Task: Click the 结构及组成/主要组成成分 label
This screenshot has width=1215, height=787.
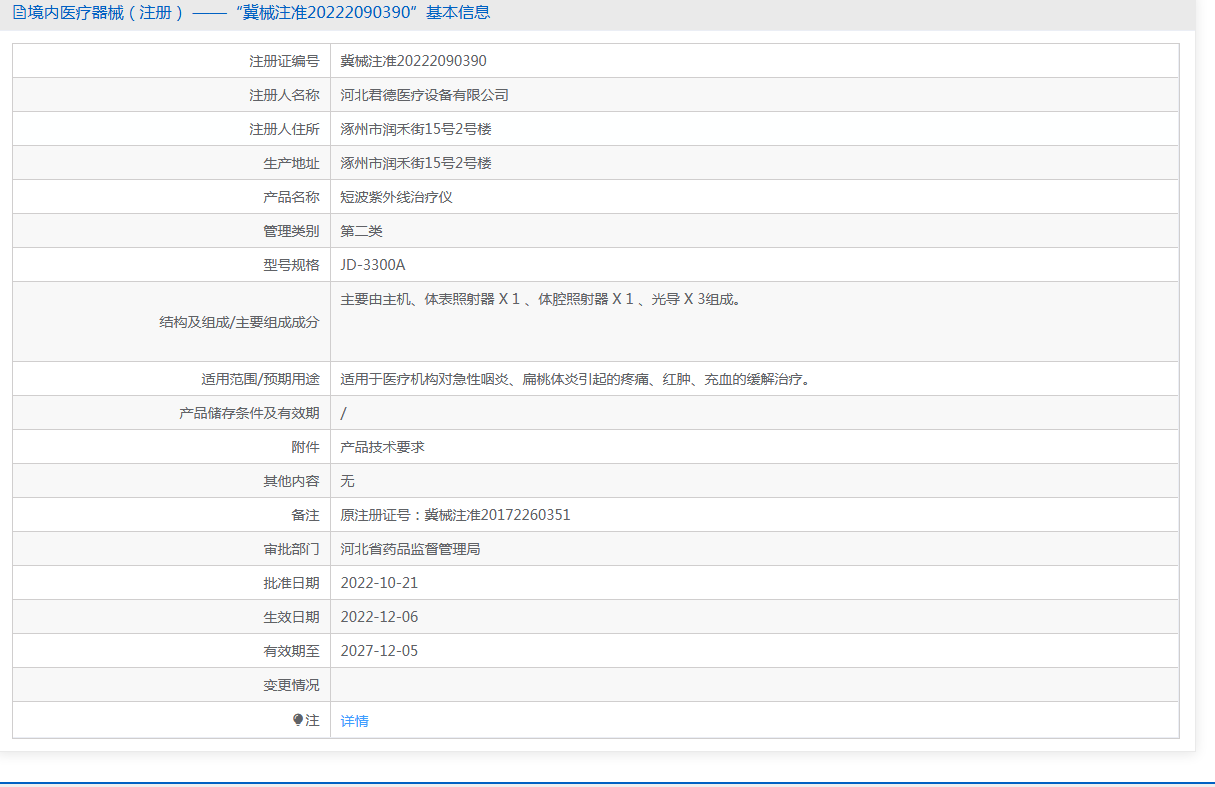Action: point(239,322)
